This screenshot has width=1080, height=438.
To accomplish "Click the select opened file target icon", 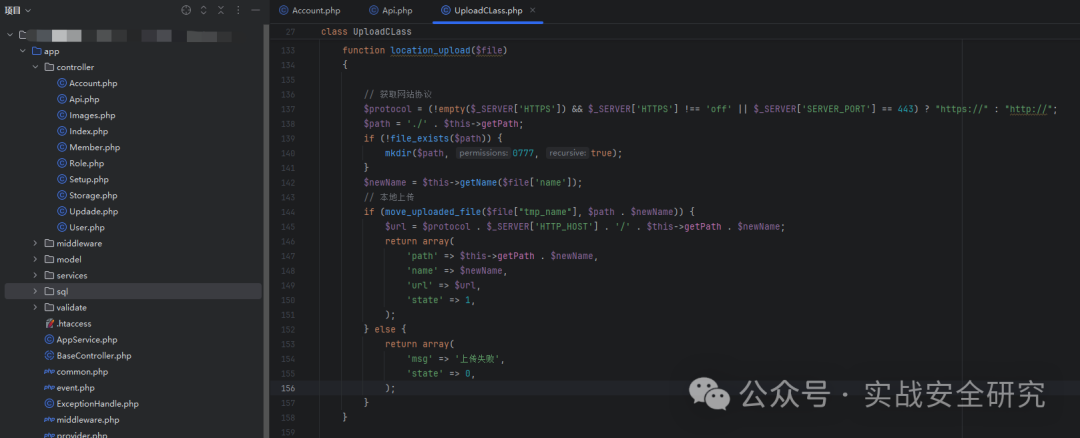I will [186, 10].
